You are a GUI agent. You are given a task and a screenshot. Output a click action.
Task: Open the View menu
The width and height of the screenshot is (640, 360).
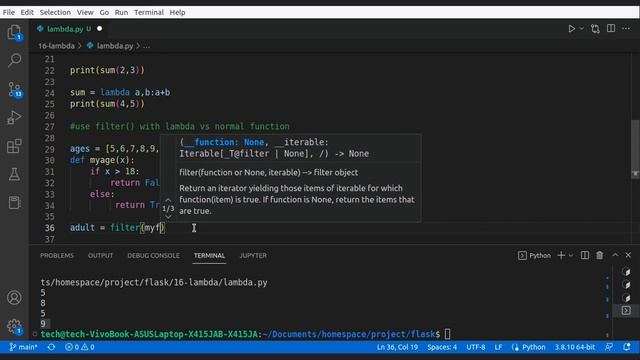85,12
